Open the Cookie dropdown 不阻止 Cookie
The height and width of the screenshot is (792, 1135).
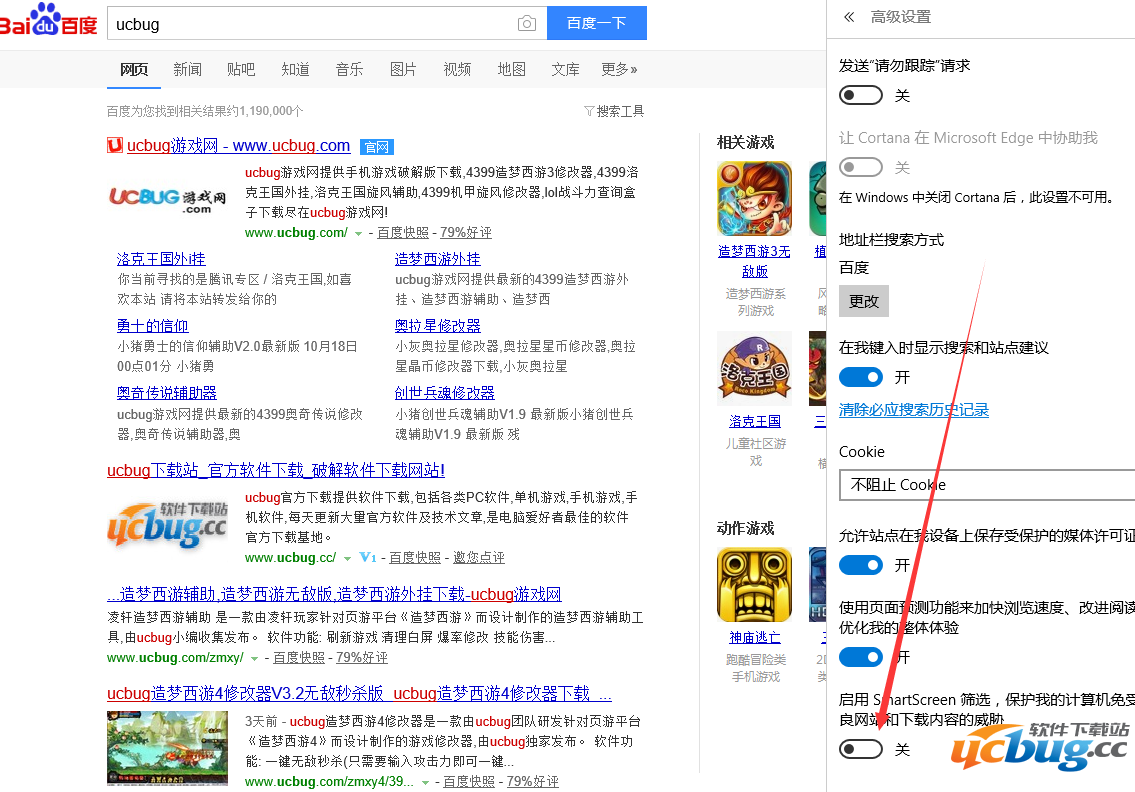coord(987,485)
